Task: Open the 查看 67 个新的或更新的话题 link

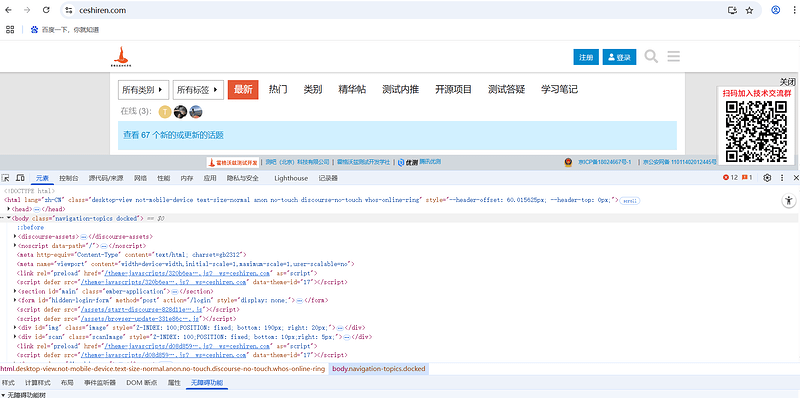Action: [173, 135]
